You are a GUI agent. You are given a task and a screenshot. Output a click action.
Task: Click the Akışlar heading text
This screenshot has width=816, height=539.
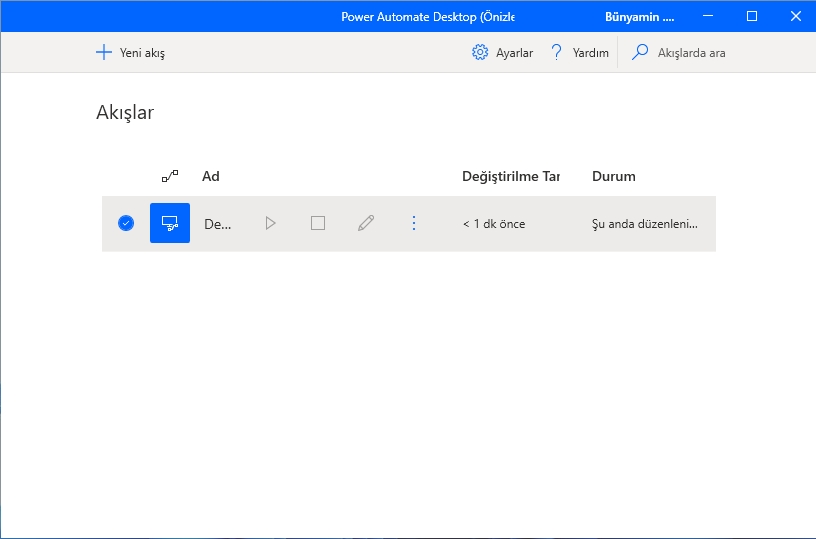point(125,112)
